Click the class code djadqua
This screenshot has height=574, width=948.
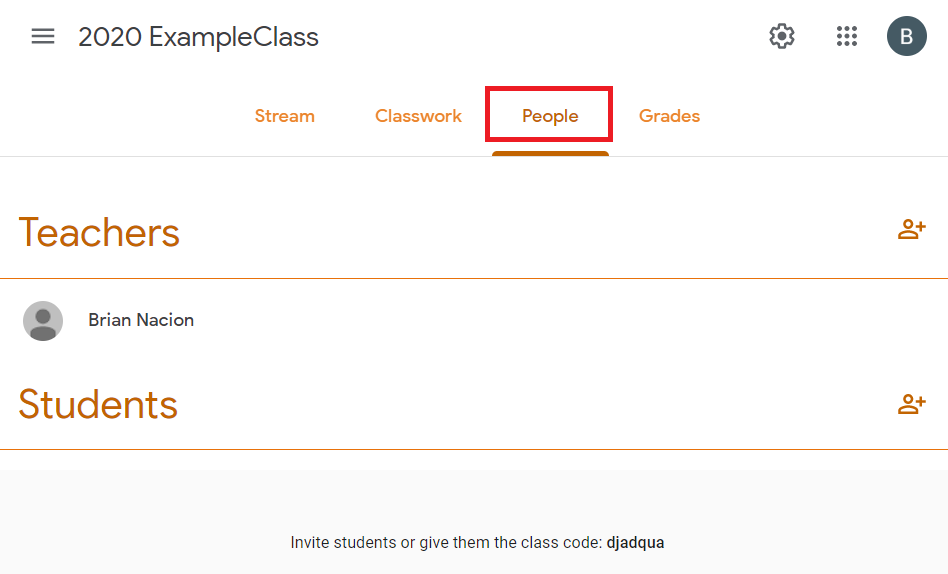point(635,543)
